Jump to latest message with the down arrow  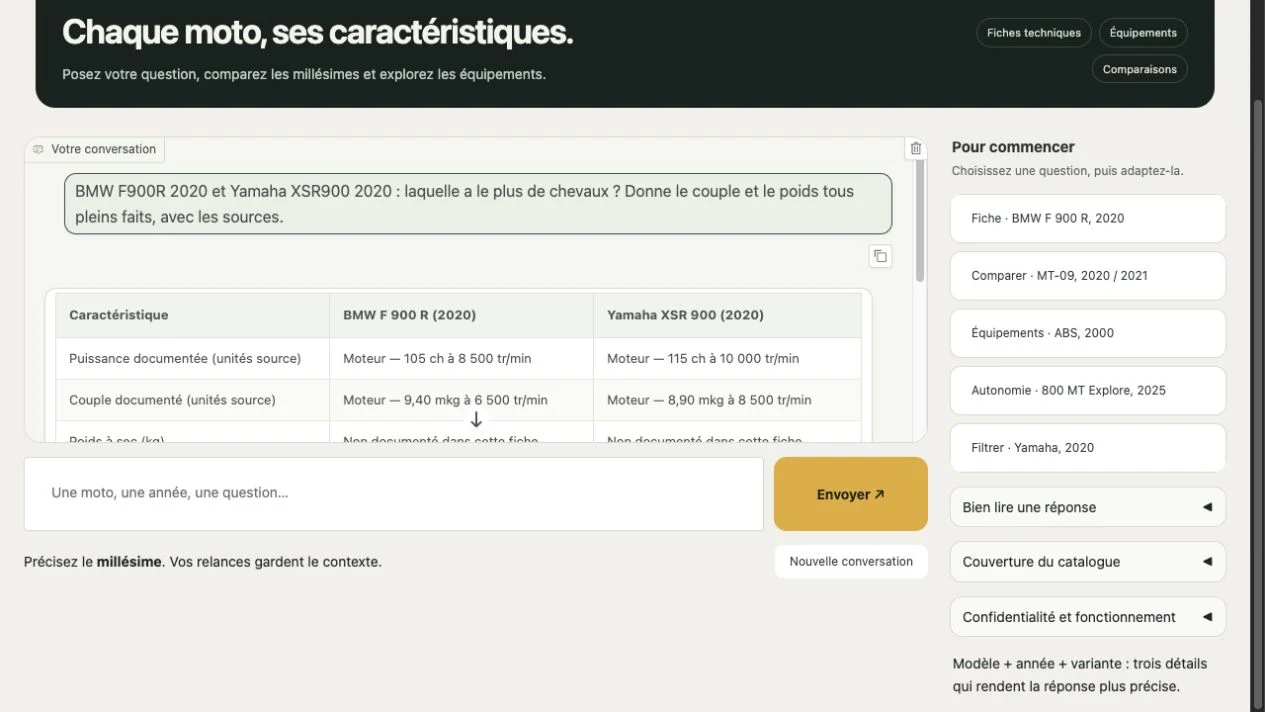[476, 420]
